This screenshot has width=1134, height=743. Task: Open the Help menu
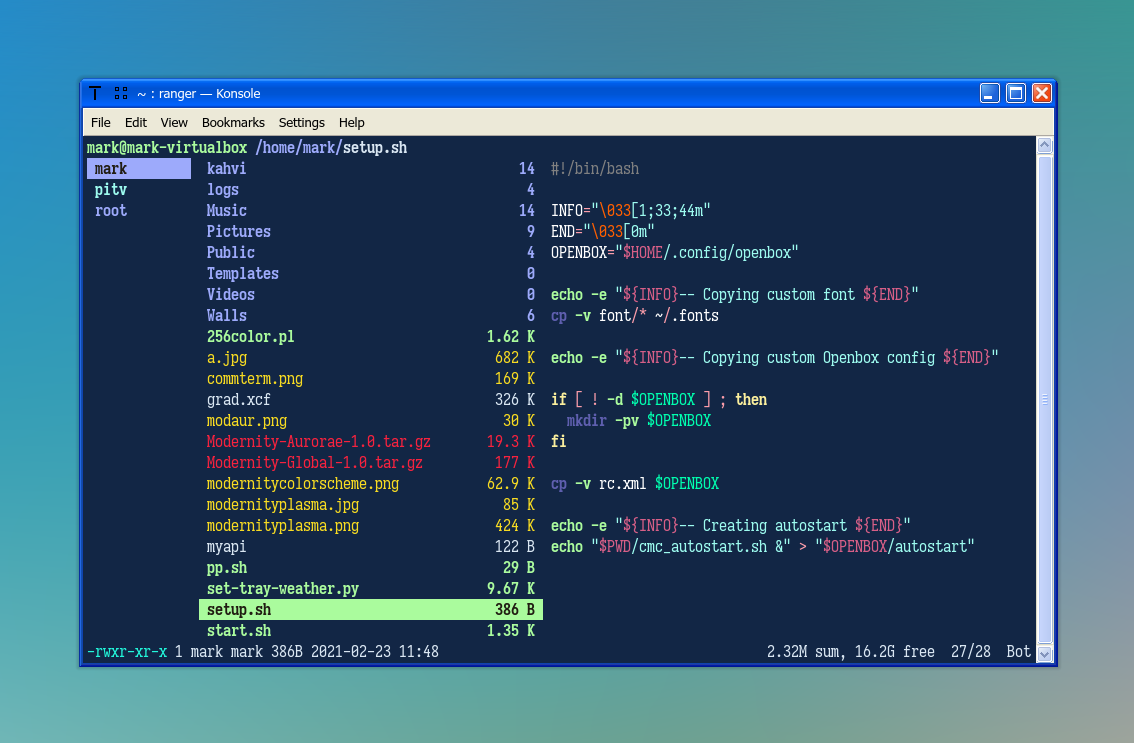click(x=351, y=122)
